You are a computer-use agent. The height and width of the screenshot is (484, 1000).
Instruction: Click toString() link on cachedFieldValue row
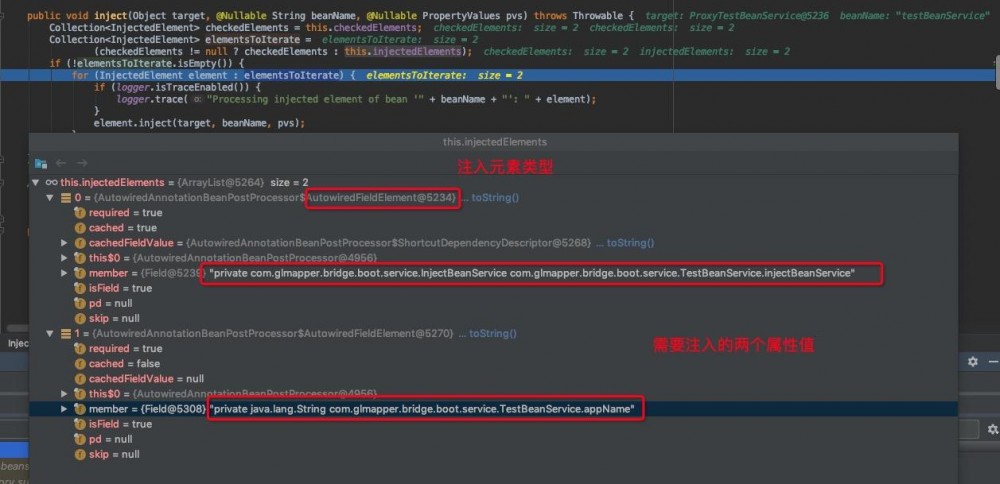coord(630,243)
